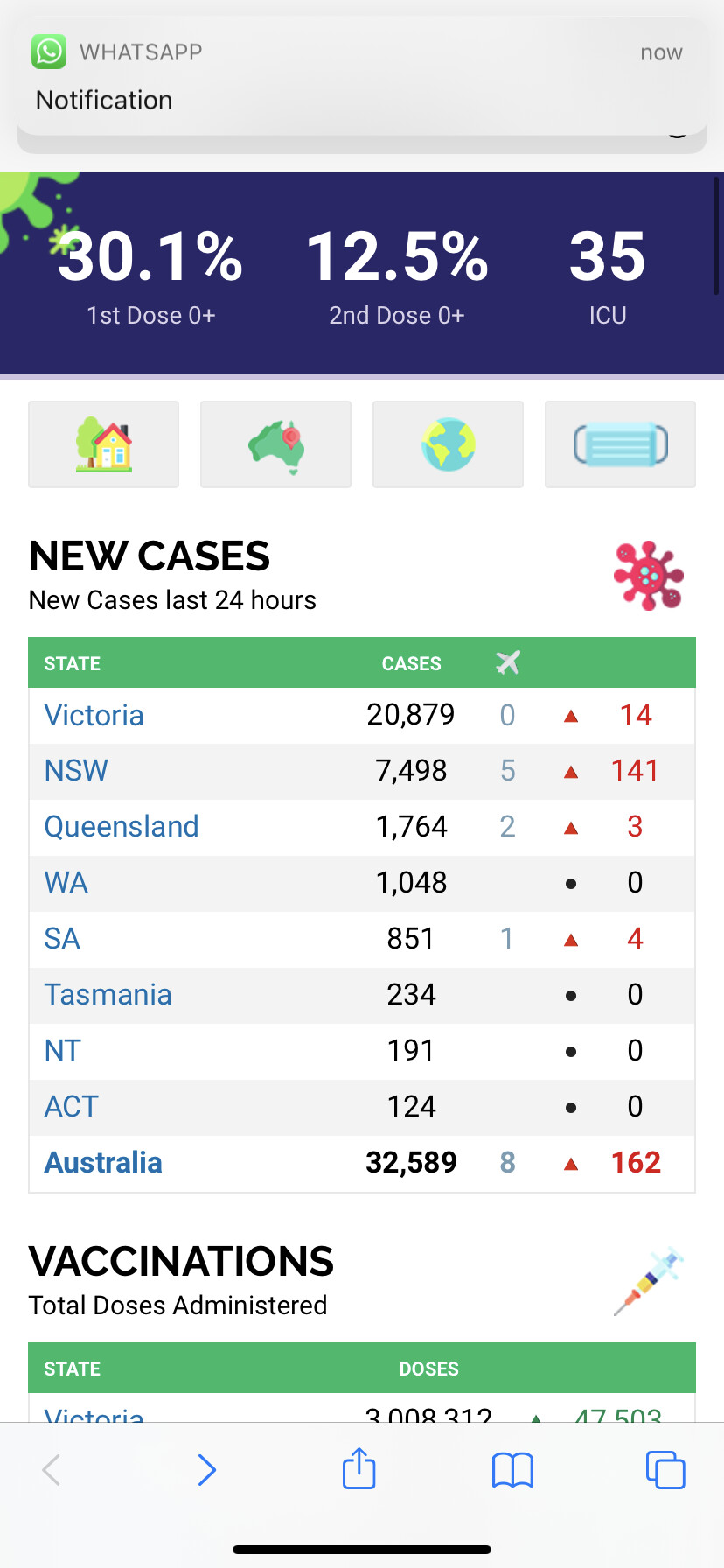724x1568 pixels.
Task: Open the Tasmania state link
Action: click(108, 994)
